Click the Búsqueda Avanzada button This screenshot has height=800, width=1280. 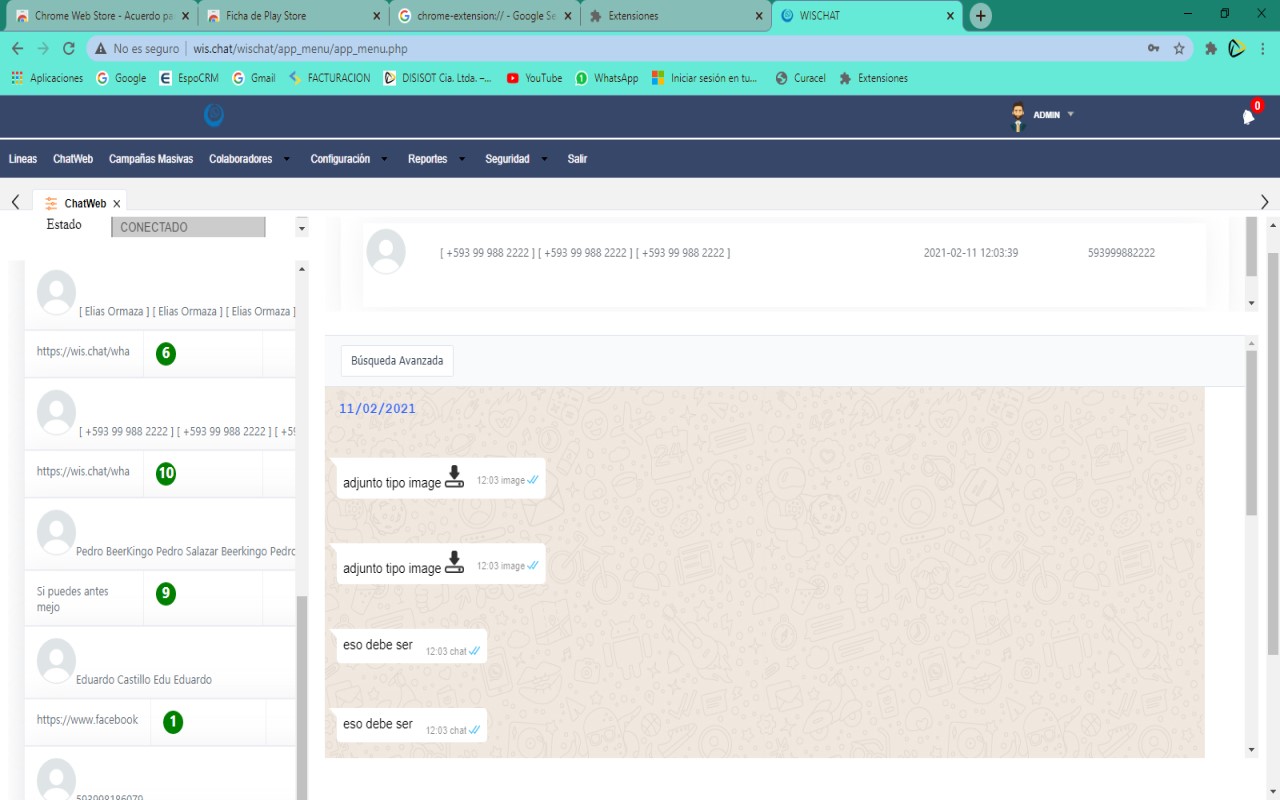[397, 361]
